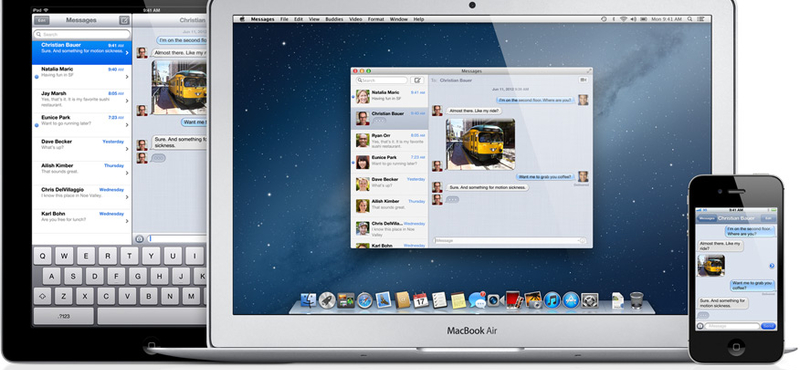Open Reminders checklist icon in dock
The width and height of the screenshot is (800, 370).
point(439,300)
